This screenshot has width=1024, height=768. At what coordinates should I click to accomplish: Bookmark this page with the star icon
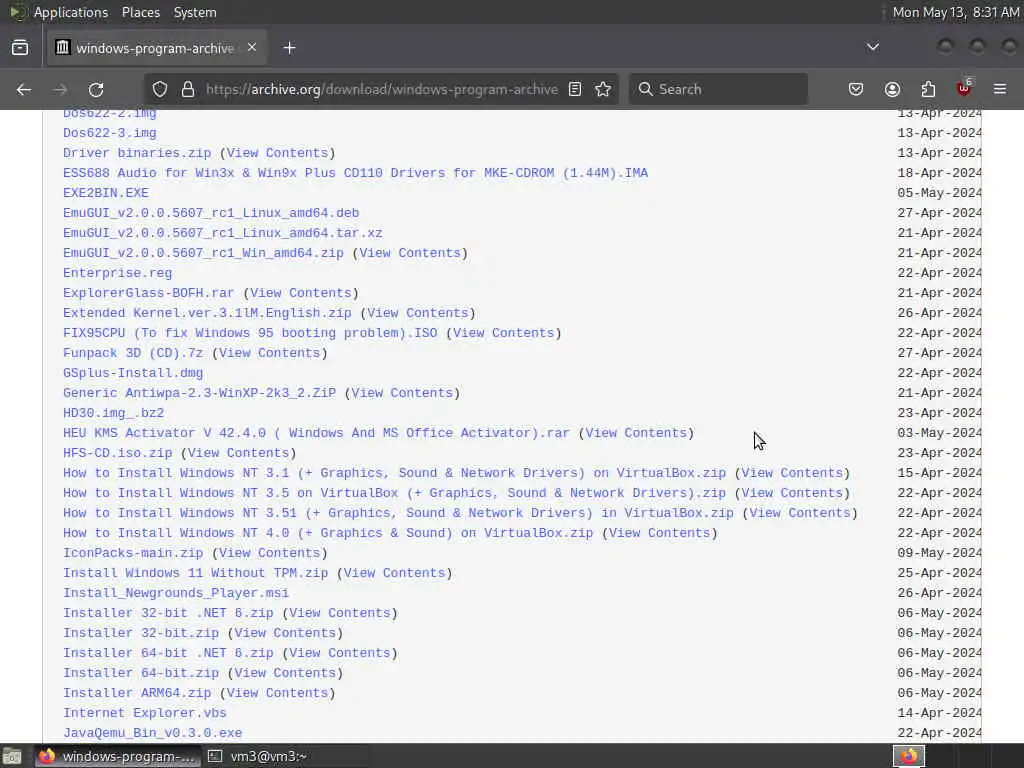click(x=603, y=89)
